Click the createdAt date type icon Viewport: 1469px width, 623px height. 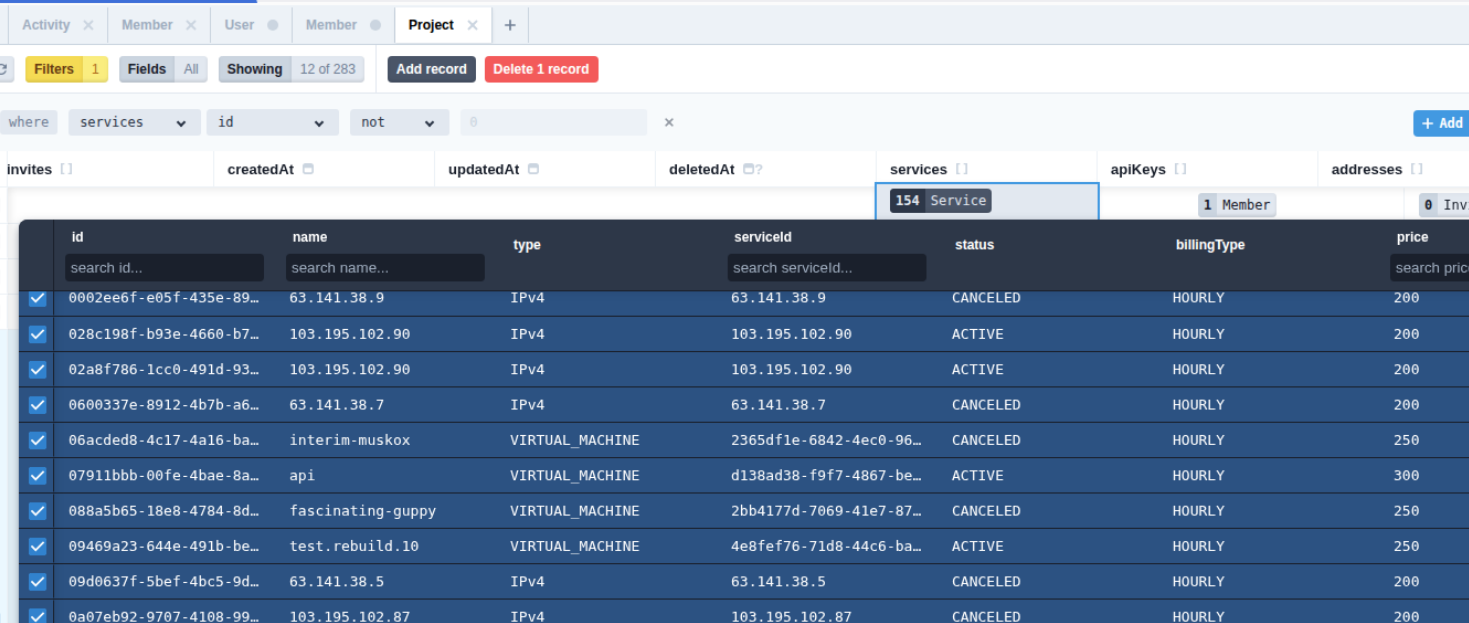[308, 169]
